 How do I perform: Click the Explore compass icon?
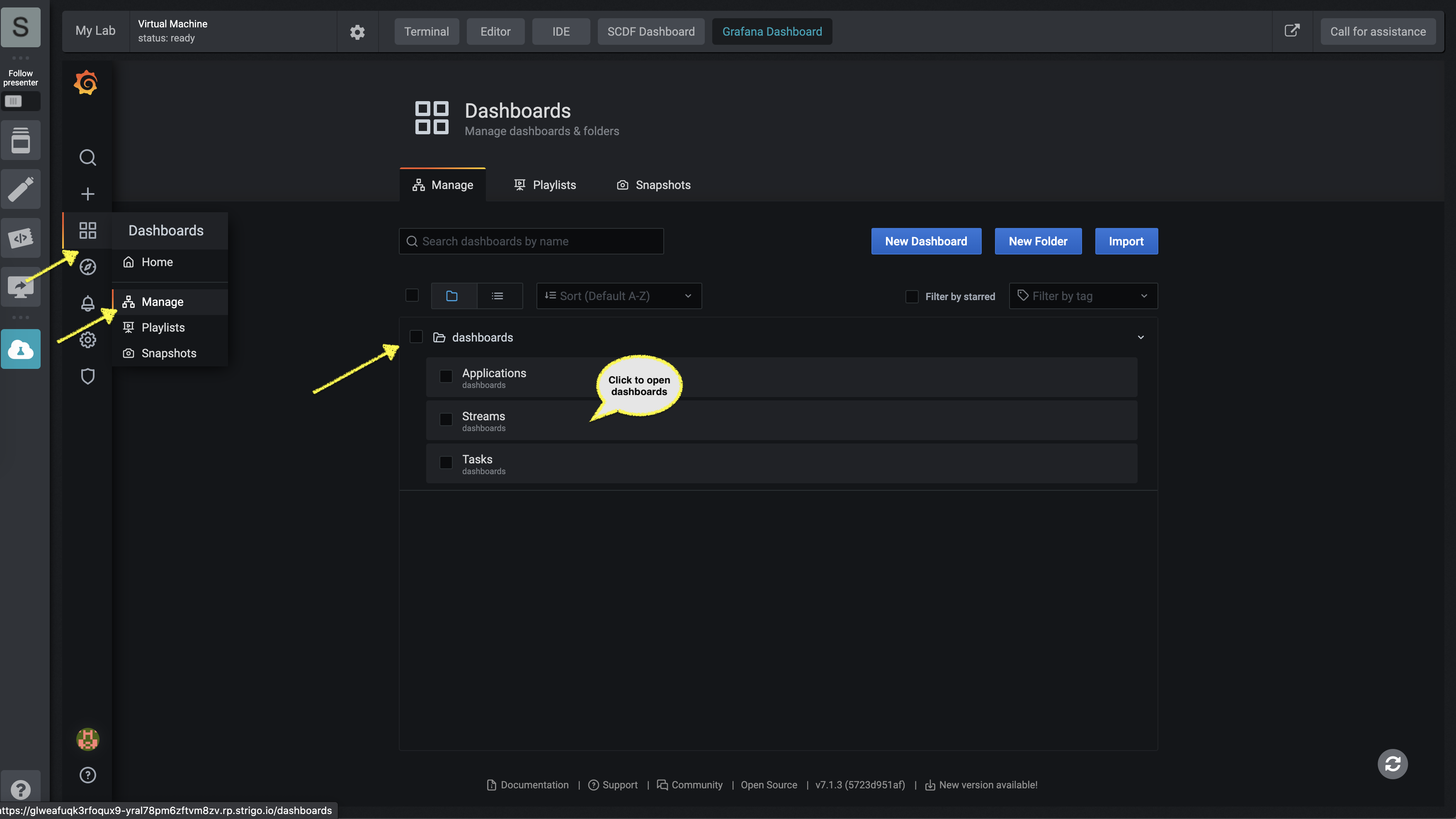87,267
